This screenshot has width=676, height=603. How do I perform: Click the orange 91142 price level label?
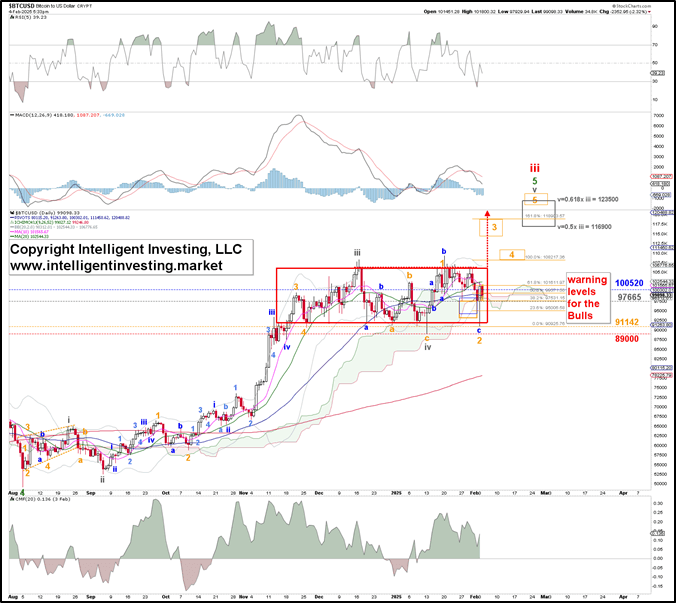(x=627, y=322)
